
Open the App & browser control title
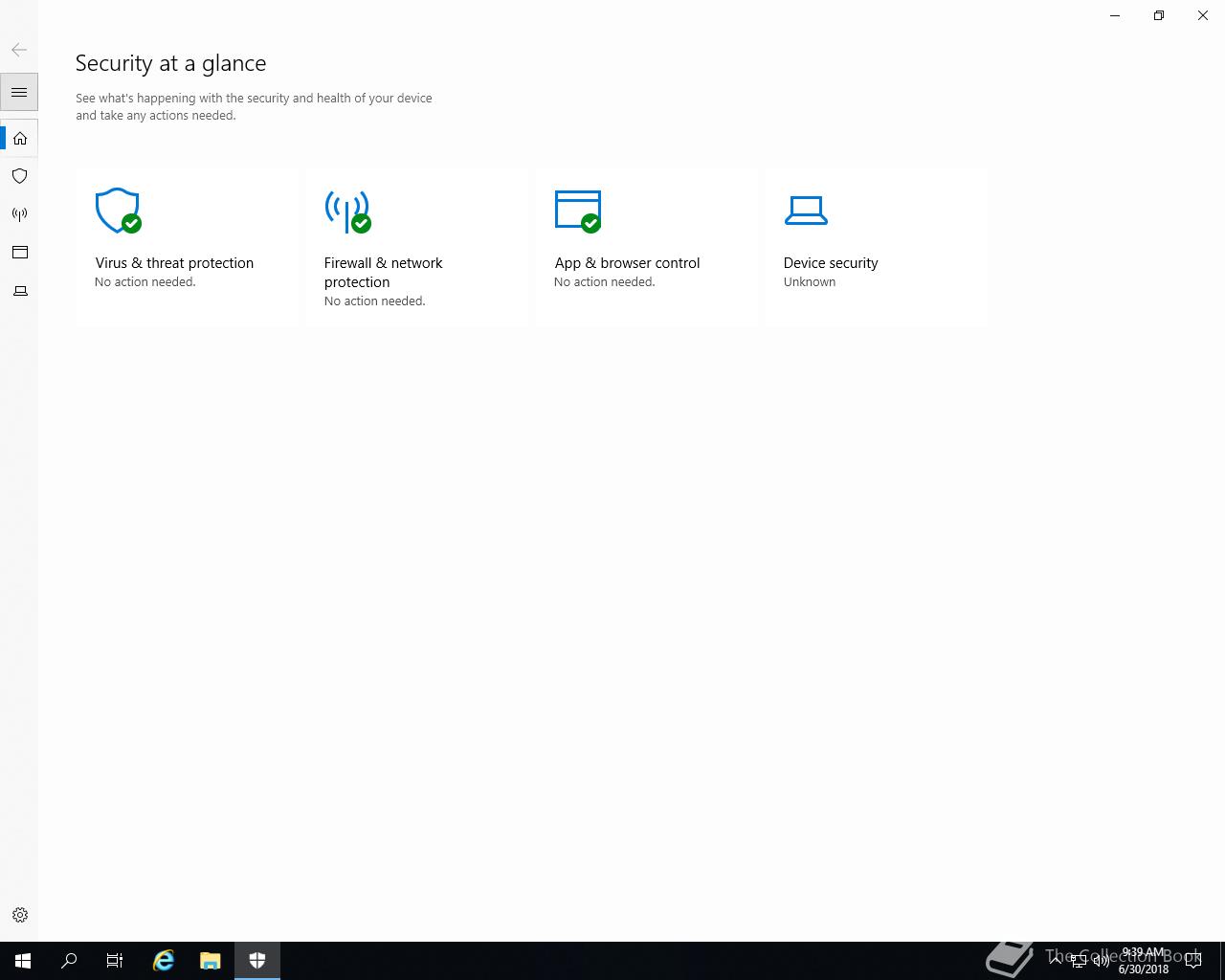click(x=627, y=263)
